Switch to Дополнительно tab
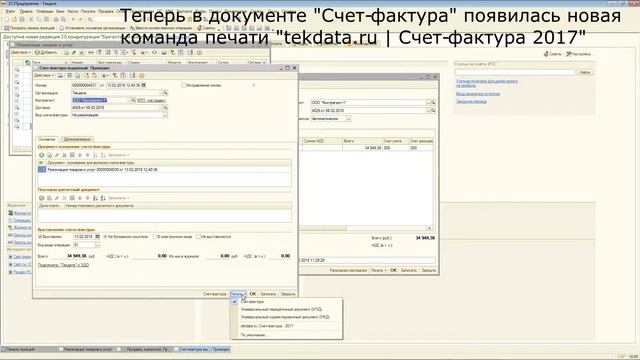640x360 pixels. tap(77, 140)
